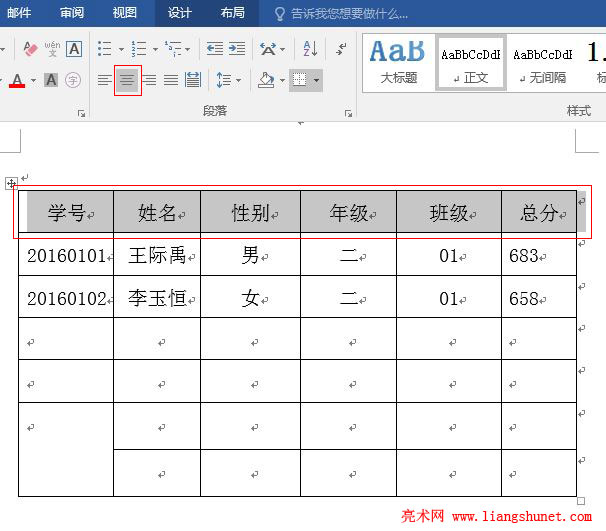Apply shading paint bucket

tap(266, 80)
